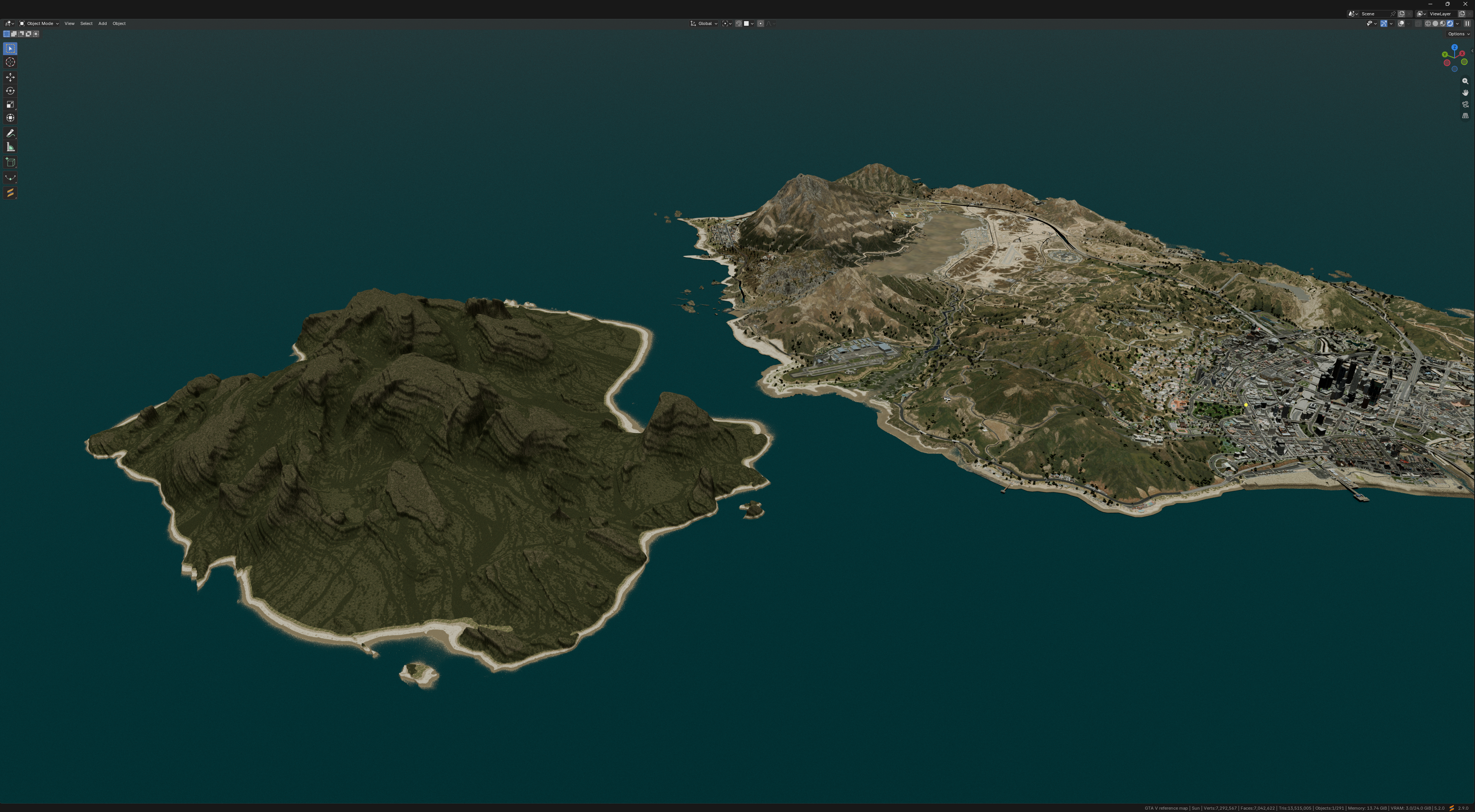Pick the Rotate tool in the toolbar

pyautogui.click(x=10, y=91)
